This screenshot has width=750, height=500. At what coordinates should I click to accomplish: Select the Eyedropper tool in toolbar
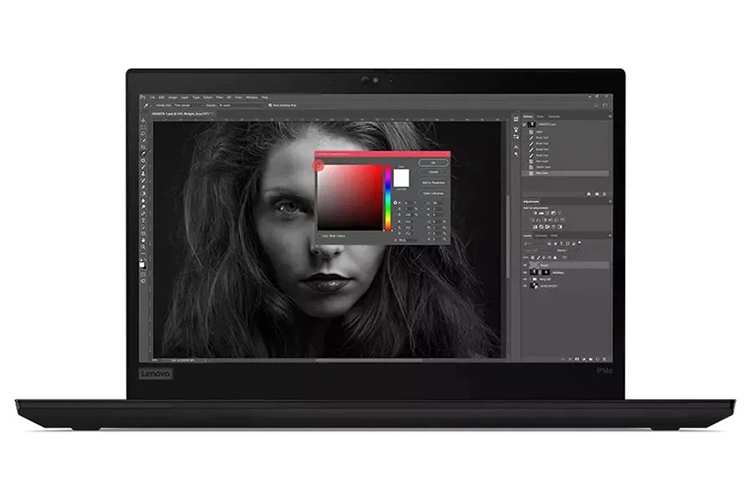pyautogui.click(x=143, y=154)
